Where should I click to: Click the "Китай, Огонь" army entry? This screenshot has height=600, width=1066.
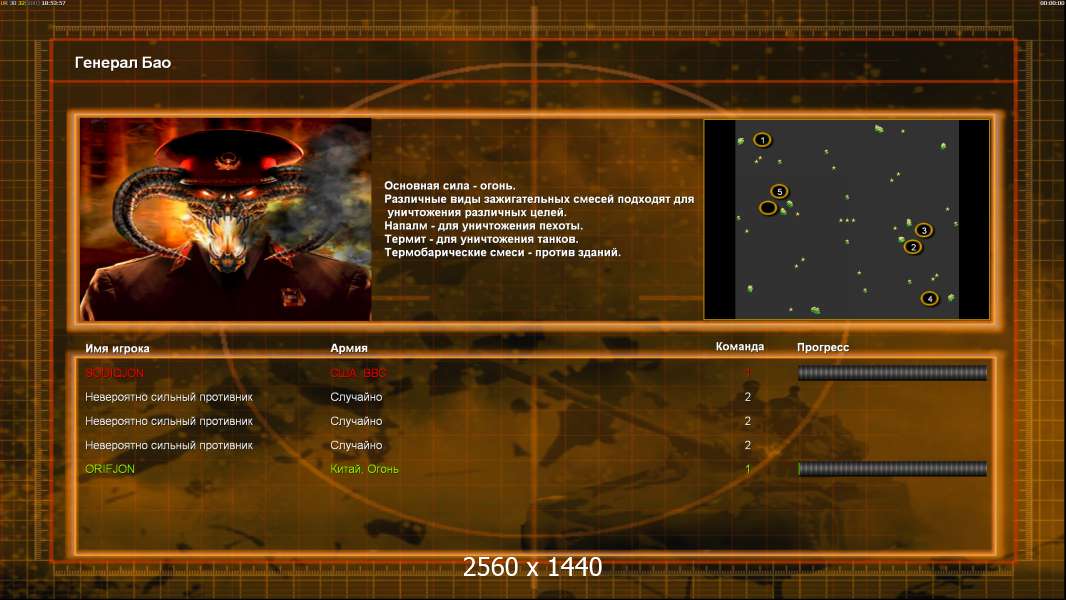pyautogui.click(x=364, y=469)
